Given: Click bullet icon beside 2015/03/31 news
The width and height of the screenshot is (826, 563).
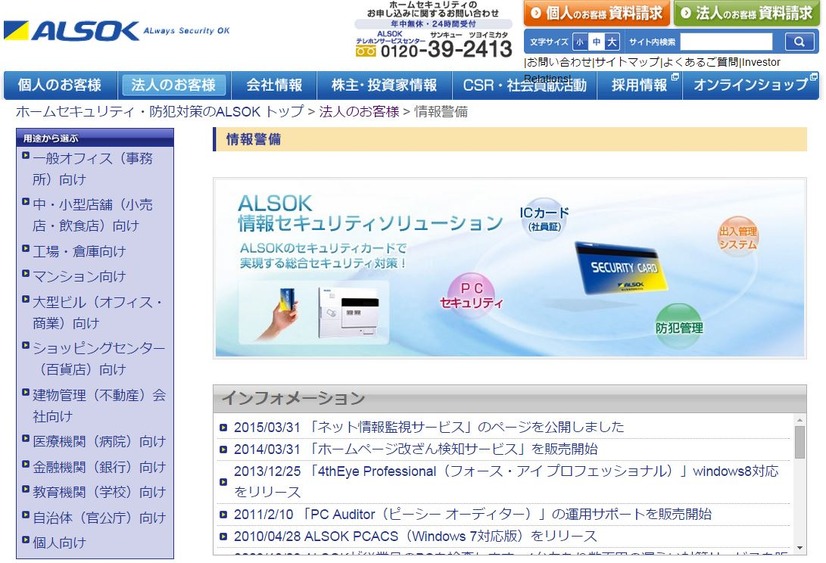Looking at the screenshot, I should [x=223, y=427].
